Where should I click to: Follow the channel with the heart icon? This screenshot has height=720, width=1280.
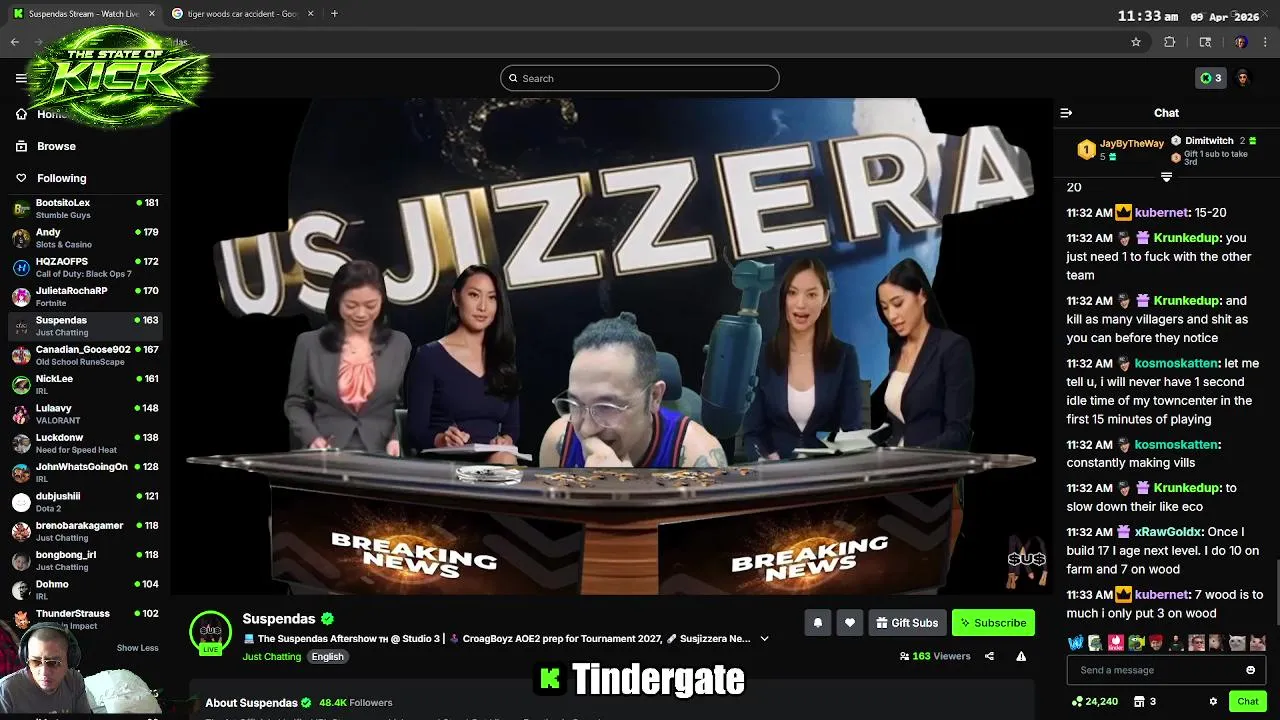850,623
